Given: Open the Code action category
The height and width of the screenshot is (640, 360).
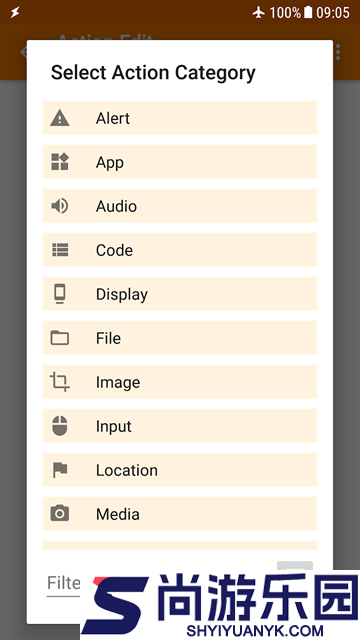Looking at the screenshot, I should click(180, 250).
